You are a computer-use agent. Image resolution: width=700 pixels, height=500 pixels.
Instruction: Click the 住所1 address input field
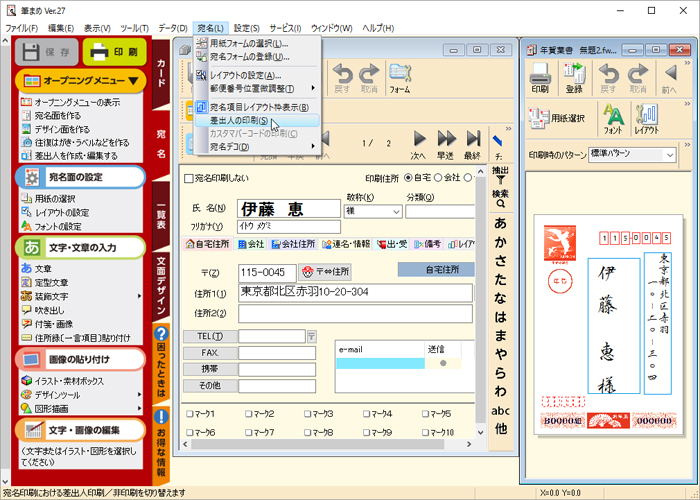point(355,292)
